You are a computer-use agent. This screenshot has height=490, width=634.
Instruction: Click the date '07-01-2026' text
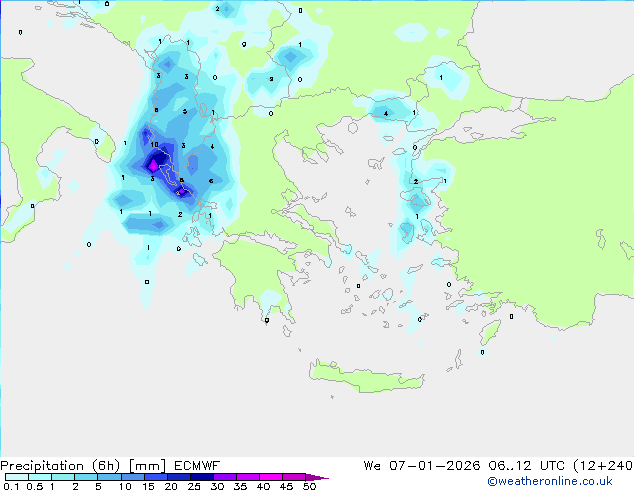pos(435,466)
